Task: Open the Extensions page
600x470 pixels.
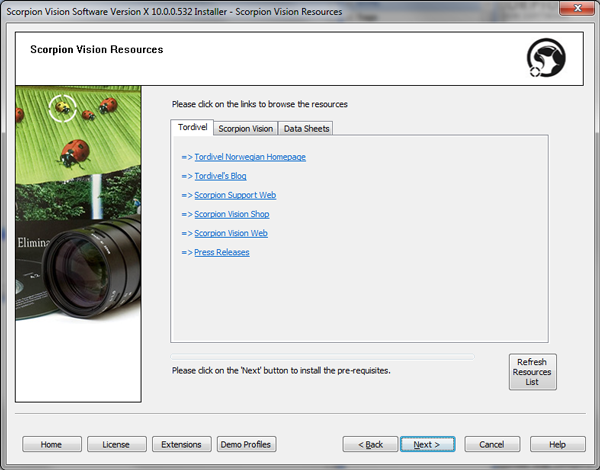Action: 181,444
